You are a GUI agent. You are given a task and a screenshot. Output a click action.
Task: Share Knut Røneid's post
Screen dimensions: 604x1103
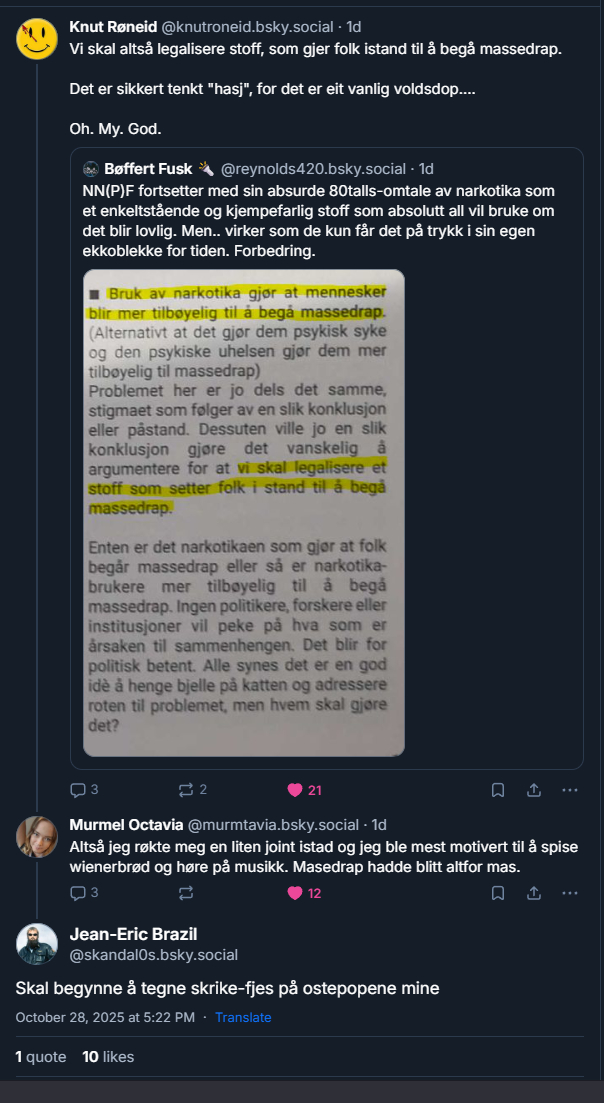pyautogui.click(x=534, y=790)
